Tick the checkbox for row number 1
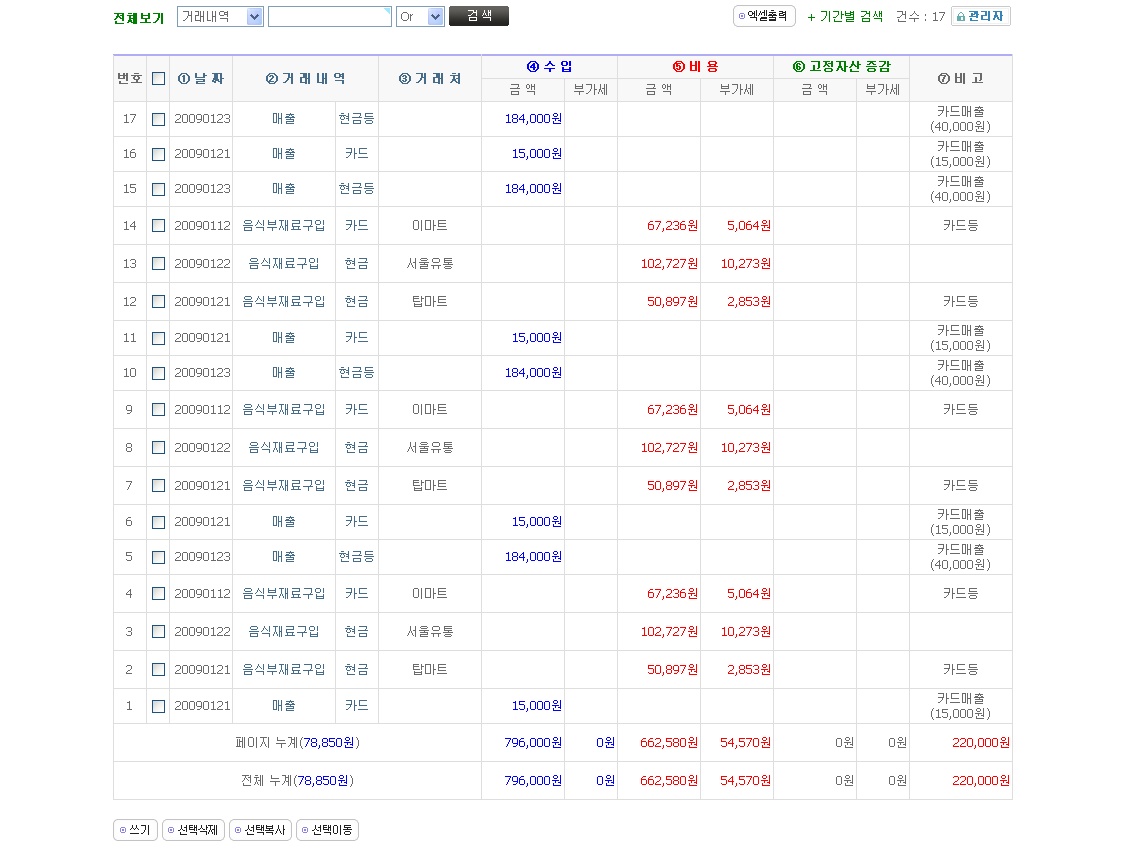The width and height of the screenshot is (1127, 863). [158, 706]
